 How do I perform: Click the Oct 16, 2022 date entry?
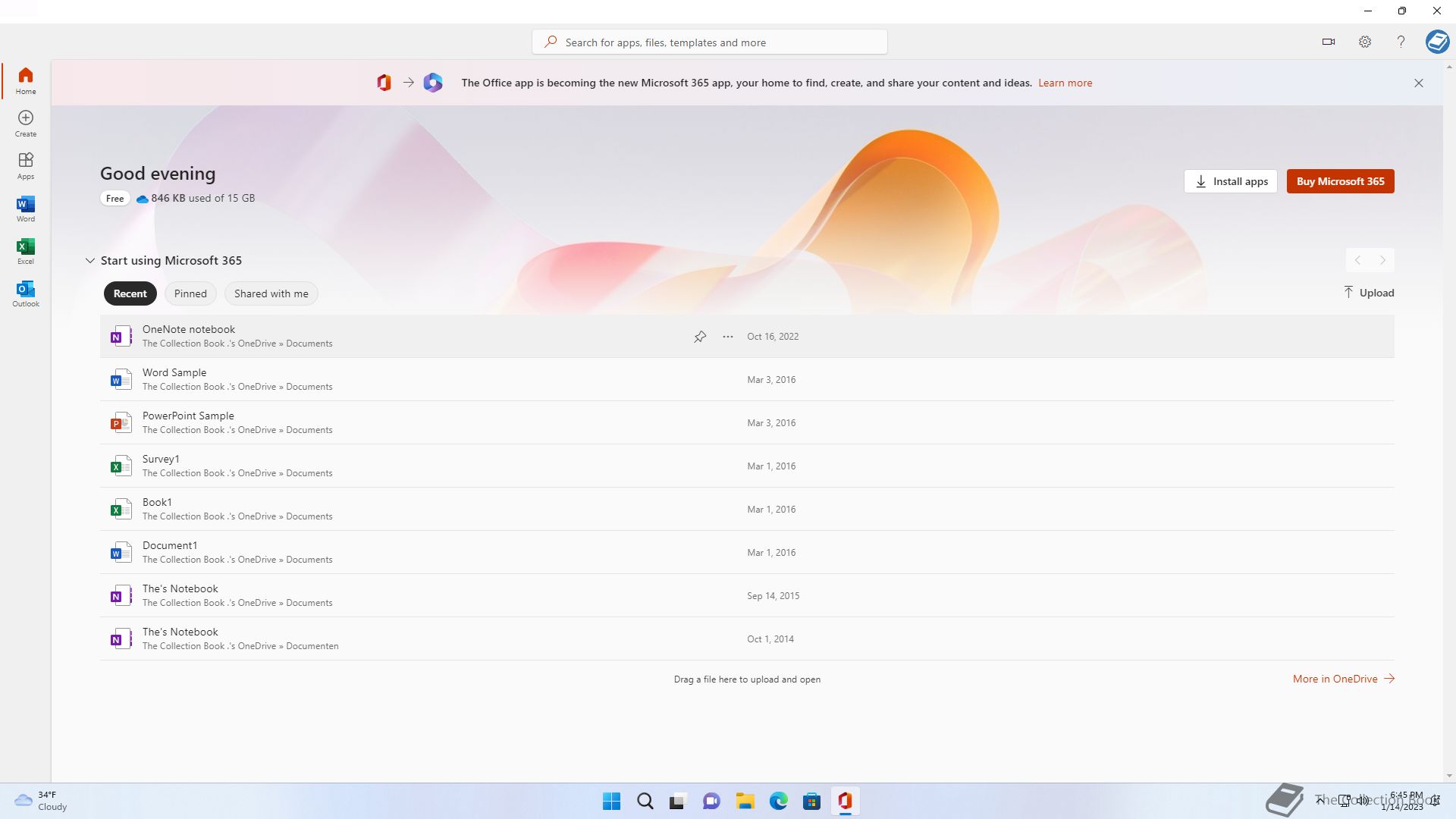click(x=773, y=336)
